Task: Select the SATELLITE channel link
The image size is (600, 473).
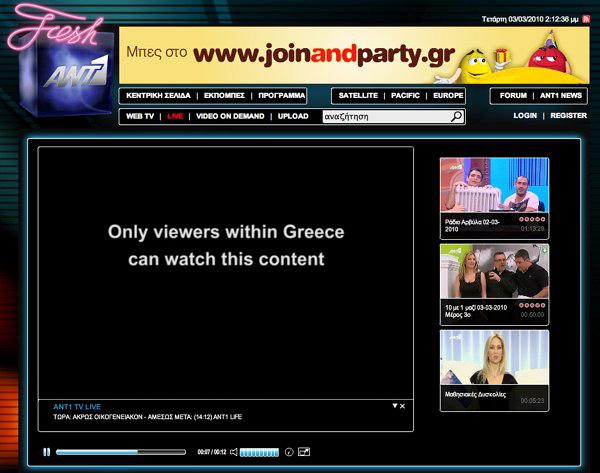Action: coord(358,96)
